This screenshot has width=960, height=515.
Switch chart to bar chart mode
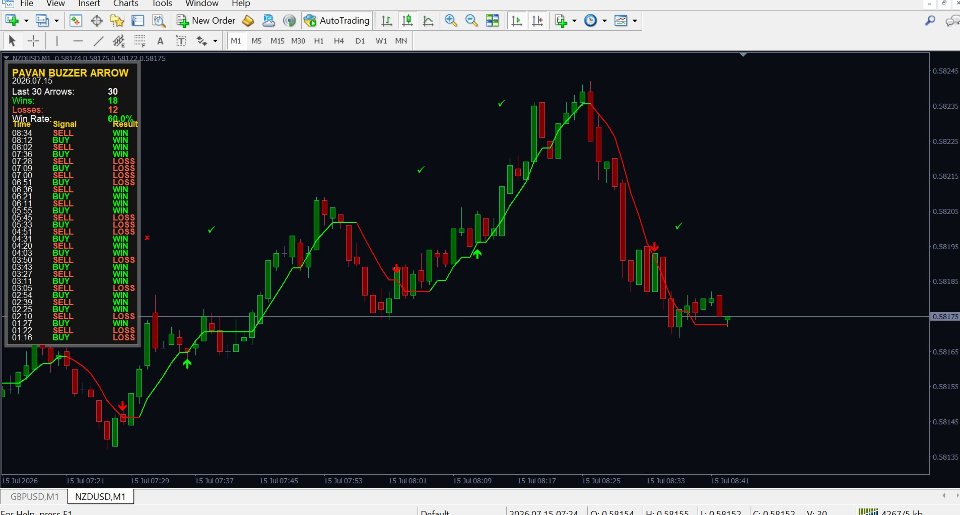click(386, 20)
